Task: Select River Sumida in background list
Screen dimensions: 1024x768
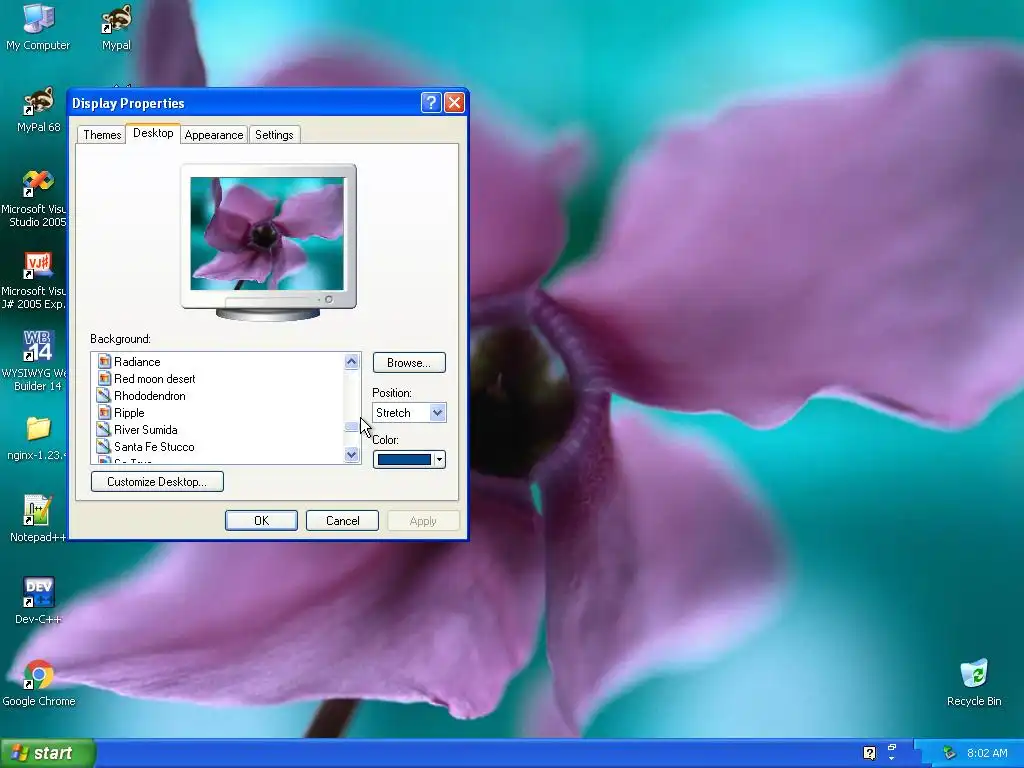Action: point(146,429)
